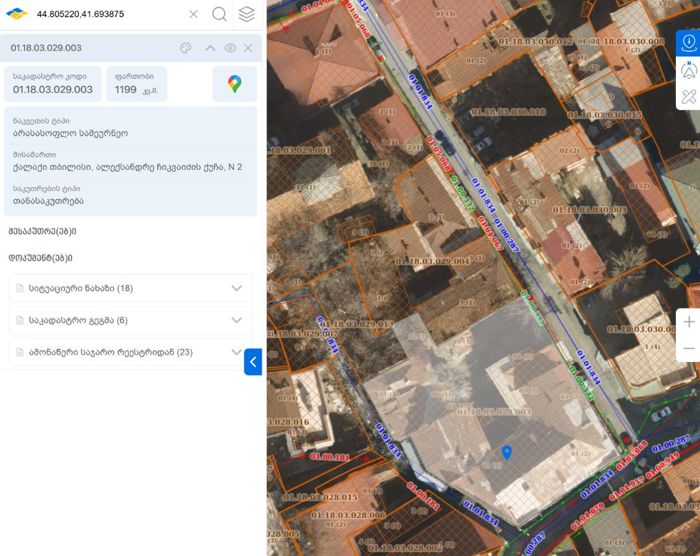Viewport: 700px width, 556px height.
Task: Click the არასასოფლო სამეურნეო parcel type text
Action: click(71, 133)
